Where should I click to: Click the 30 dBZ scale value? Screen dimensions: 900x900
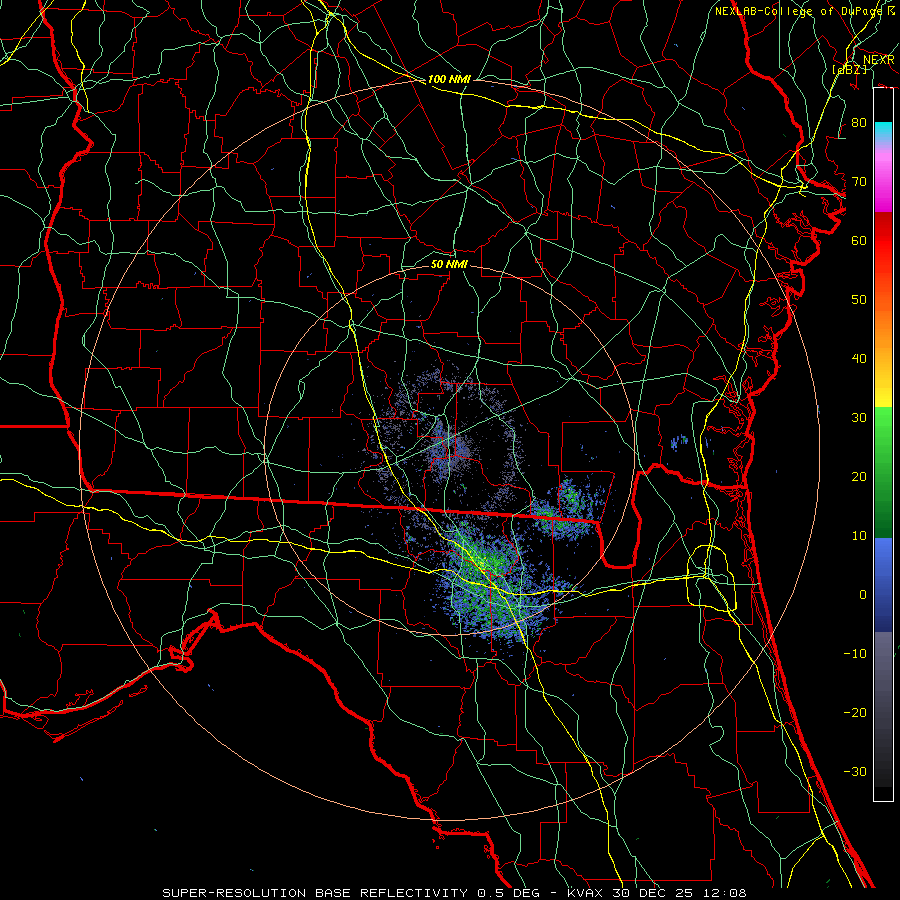click(859, 418)
